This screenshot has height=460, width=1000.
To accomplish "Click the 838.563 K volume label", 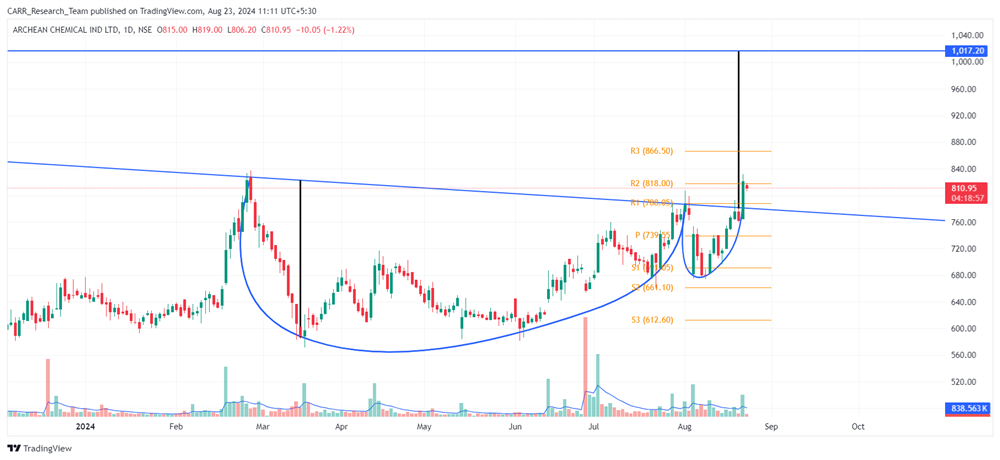I will click(968, 408).
